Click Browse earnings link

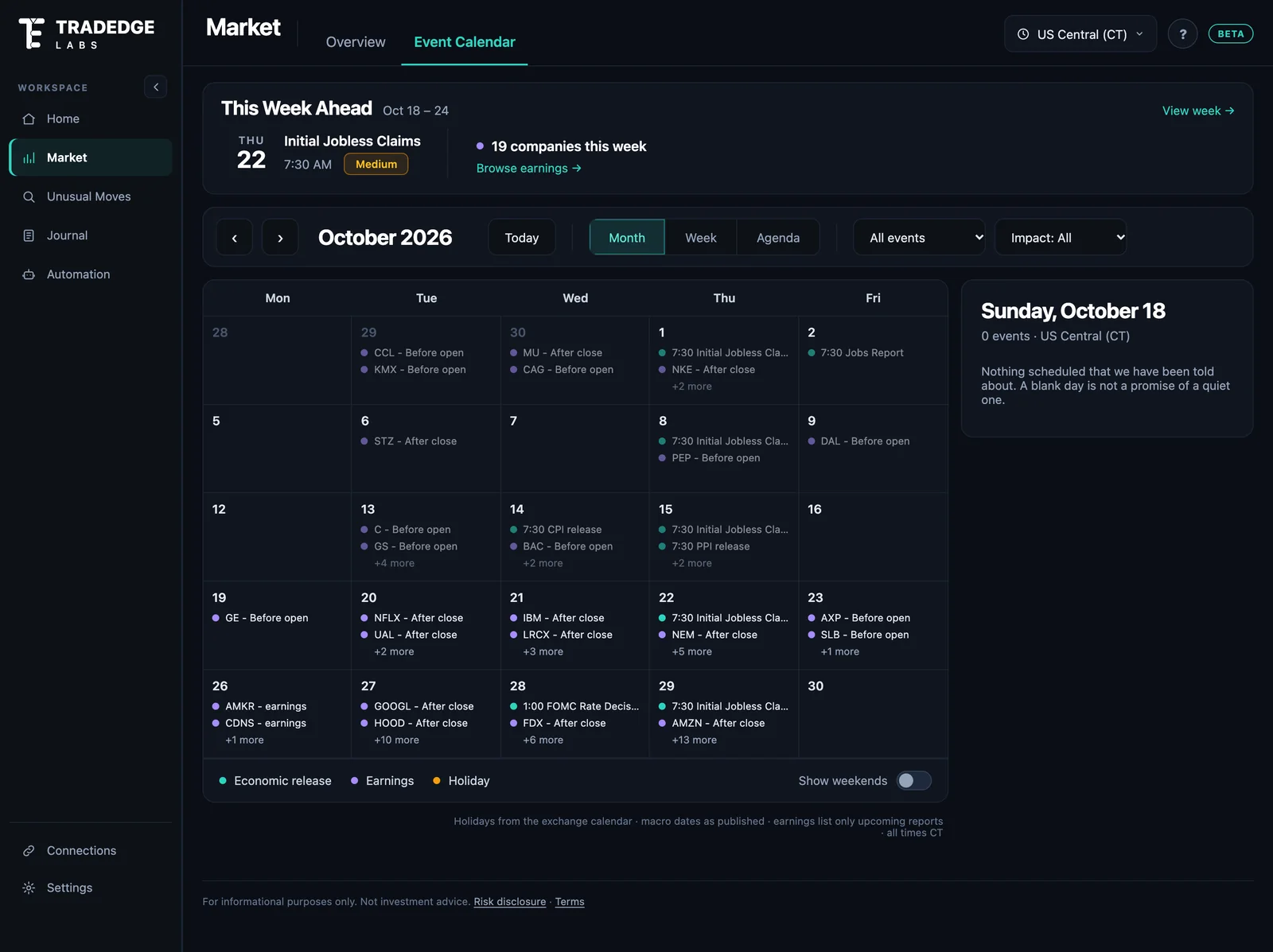click(529, 169)
